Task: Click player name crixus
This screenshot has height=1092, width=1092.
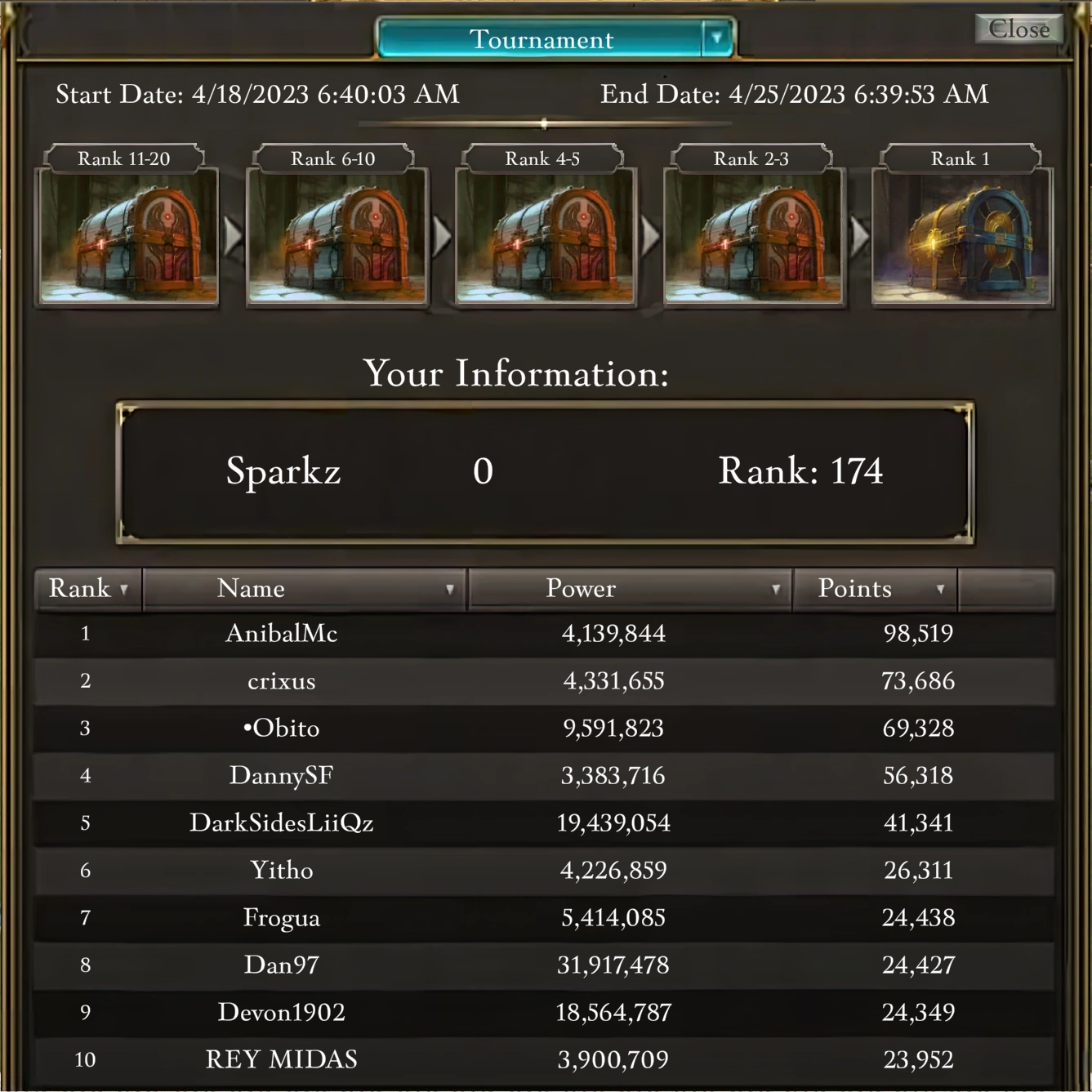Action: [x=282, y=681]
